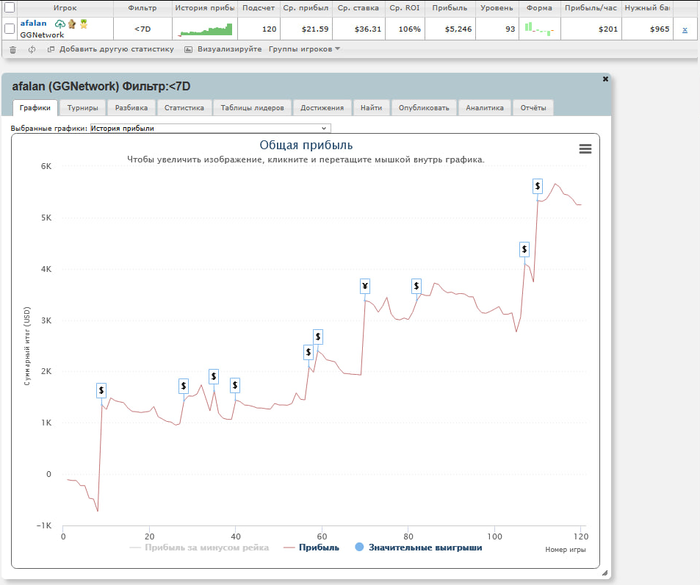Click the dollar marker near game 9
Image resolution: width=700 pixels, height=585 pixels.
coord(102,391)
